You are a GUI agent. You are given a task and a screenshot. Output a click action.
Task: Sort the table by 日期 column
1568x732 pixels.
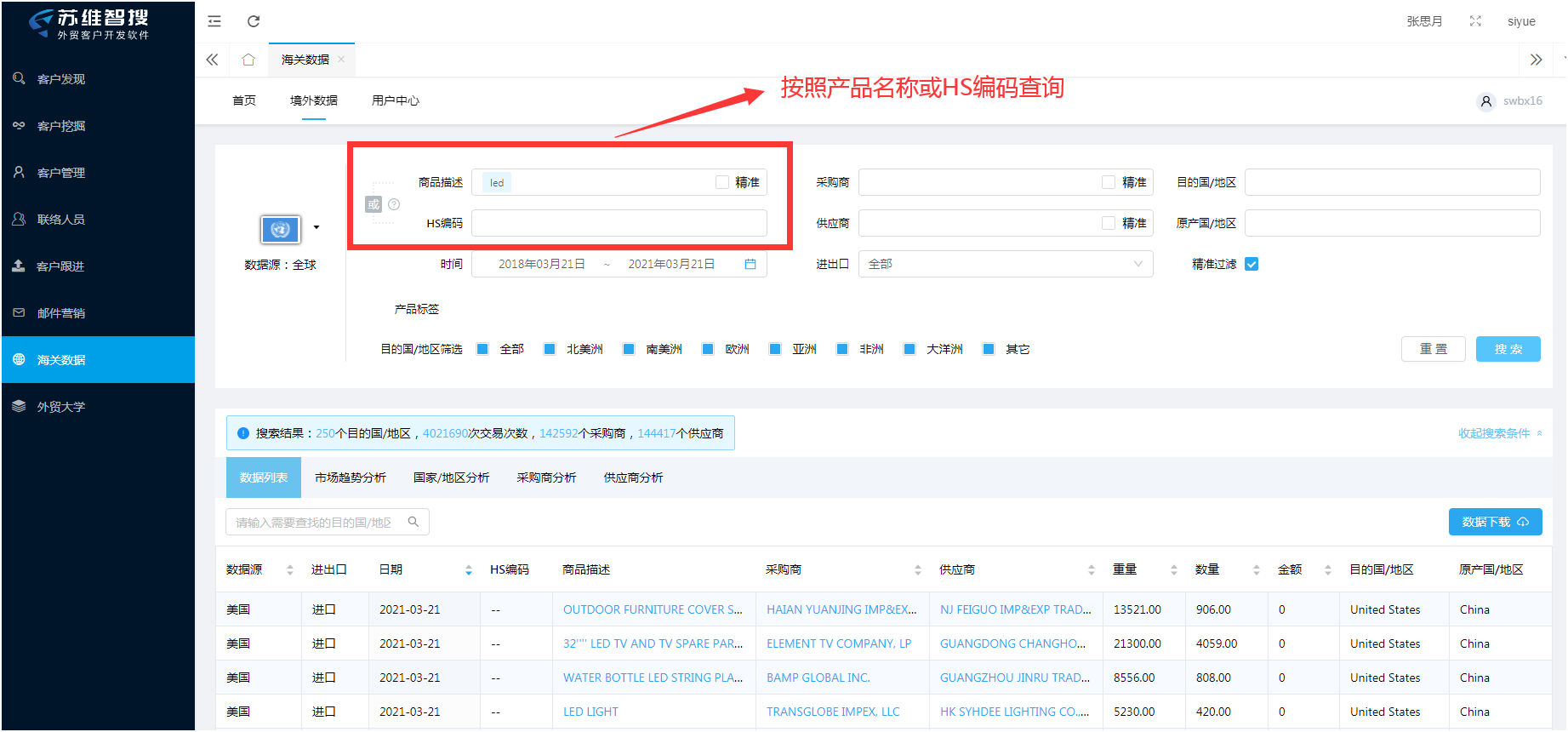pyautogui.click(x=468, y=570)
